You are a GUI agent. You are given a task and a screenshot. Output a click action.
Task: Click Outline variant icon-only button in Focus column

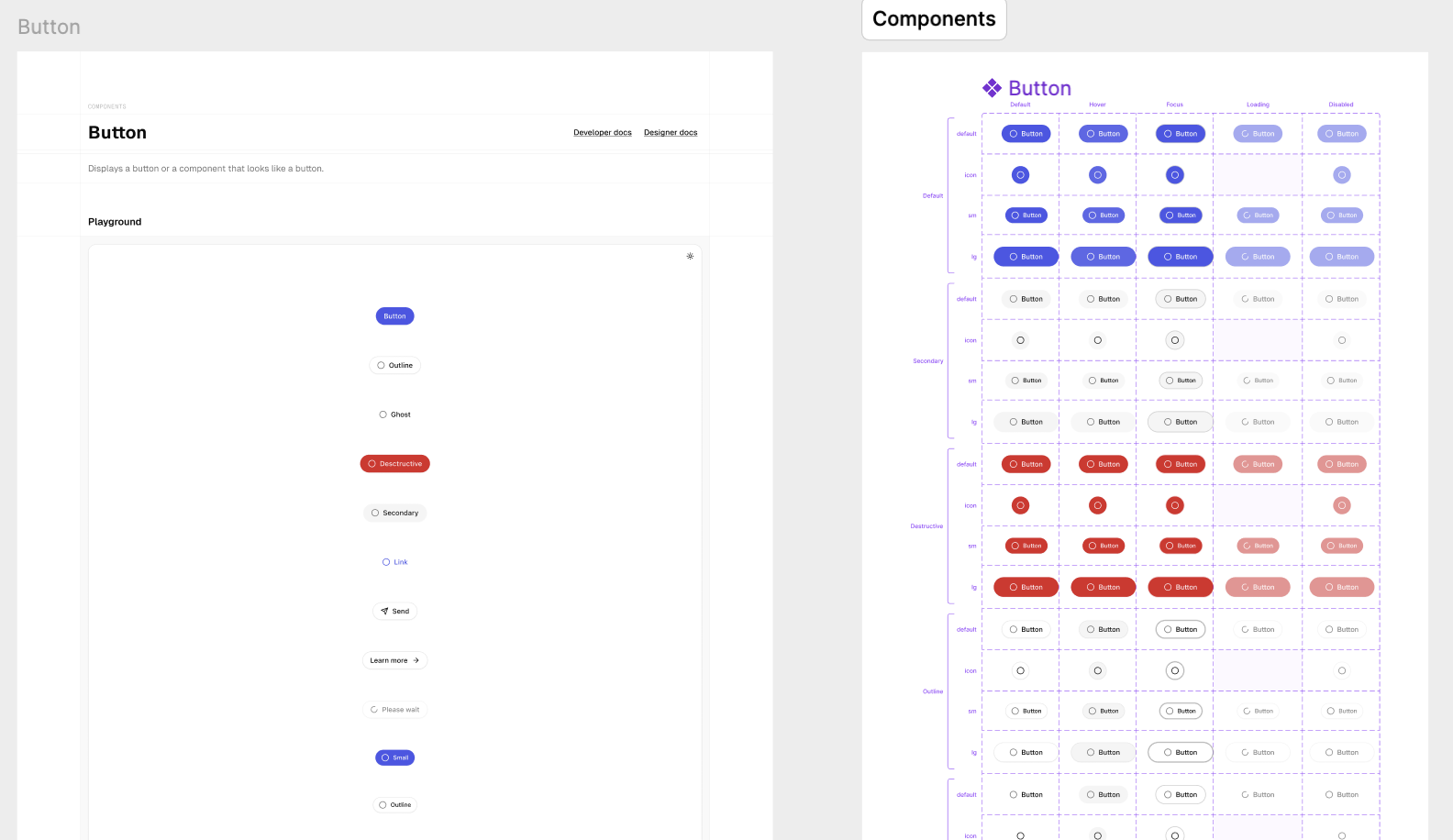(1175, 670)
